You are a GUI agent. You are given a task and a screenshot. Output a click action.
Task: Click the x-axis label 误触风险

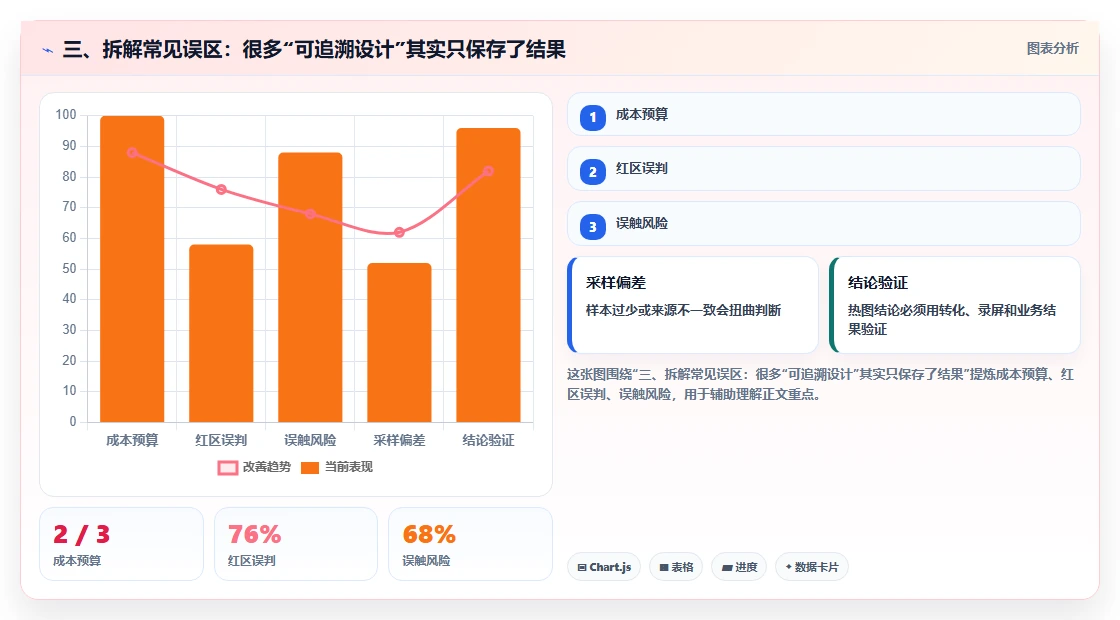[310, 441]
